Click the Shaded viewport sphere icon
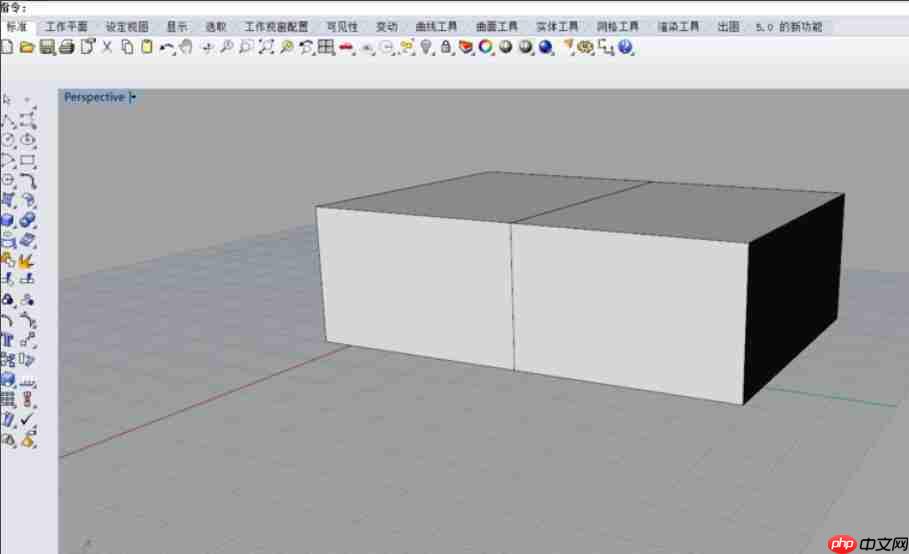The image size is (909, 554). pos(506,47)
